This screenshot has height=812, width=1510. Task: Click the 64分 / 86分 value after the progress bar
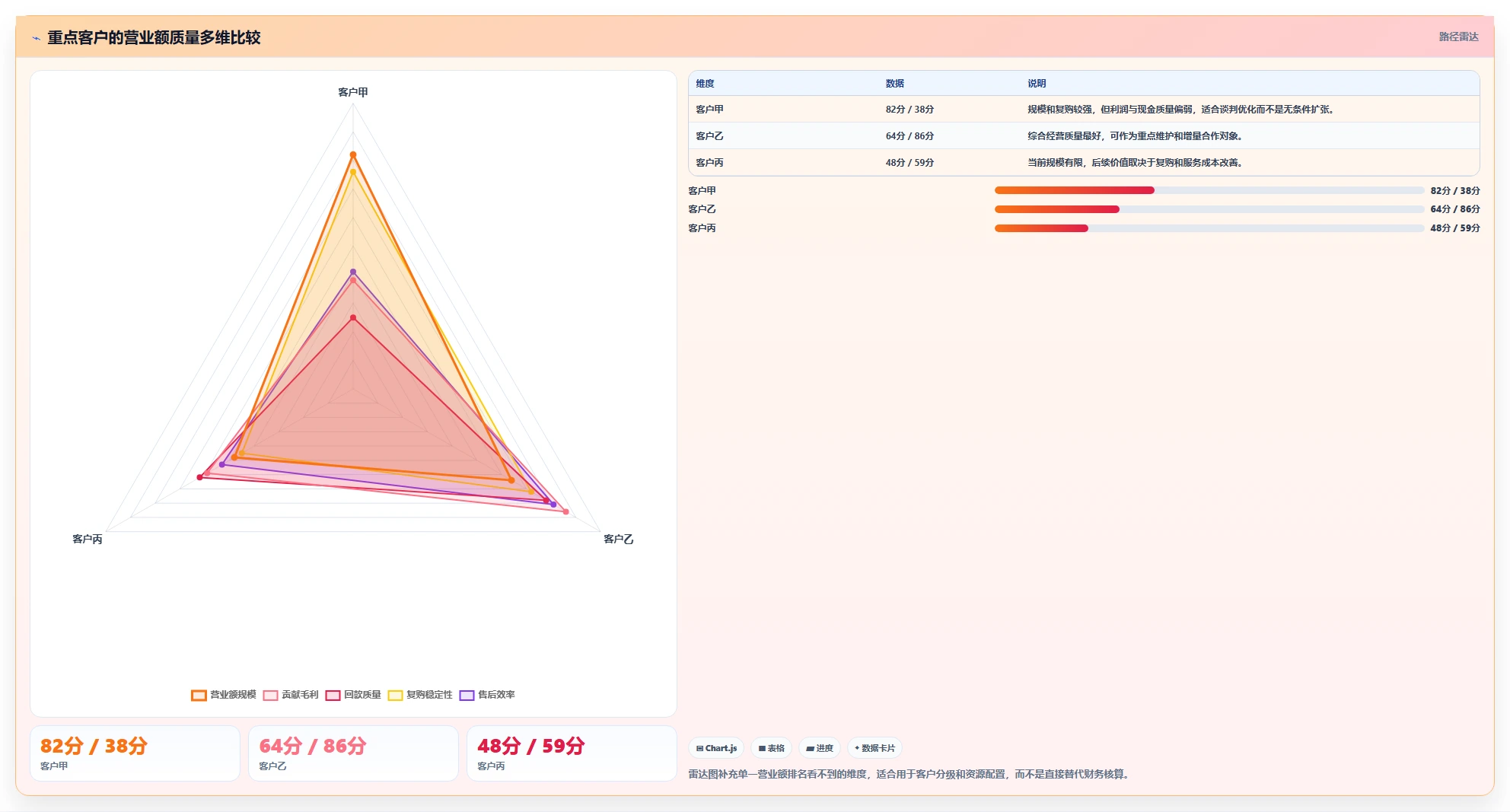pyautogui.click(x=1455, y=209)
